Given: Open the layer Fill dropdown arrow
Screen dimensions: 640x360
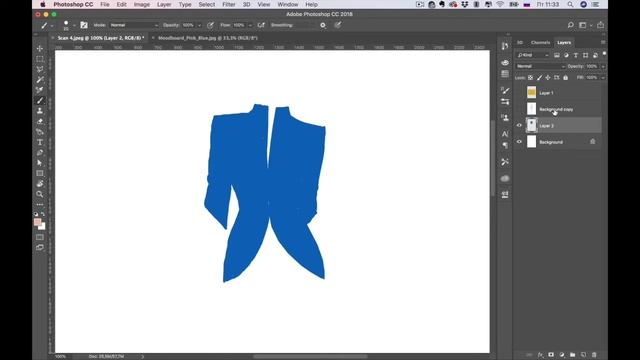Looking at the screenshot, I should 603,78.
